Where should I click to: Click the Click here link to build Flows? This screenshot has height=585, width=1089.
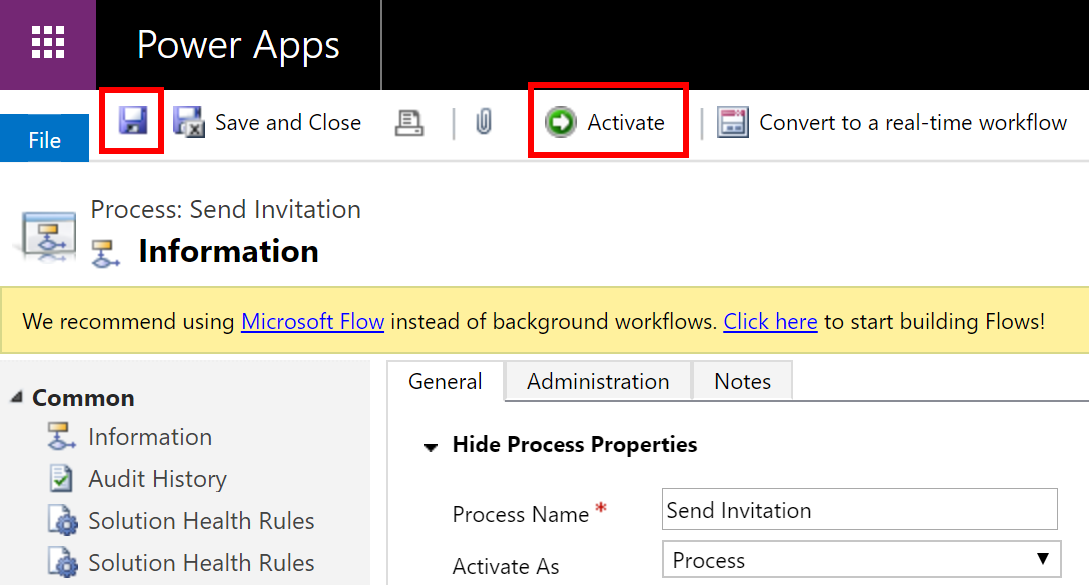(x=770, y=321)
